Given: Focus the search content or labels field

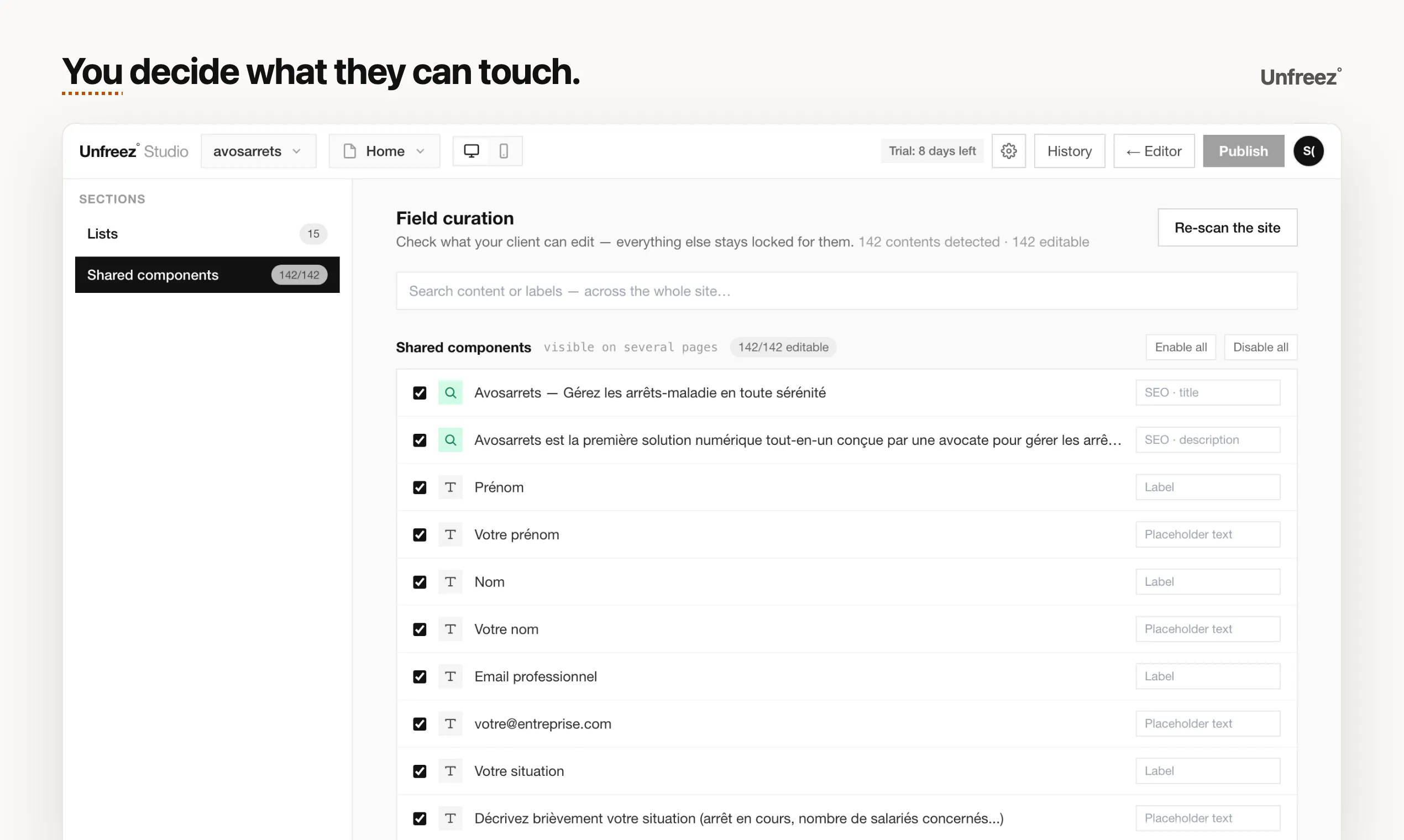Looking at the screenshot, I should pyautogui.click(x=846, y=291).
